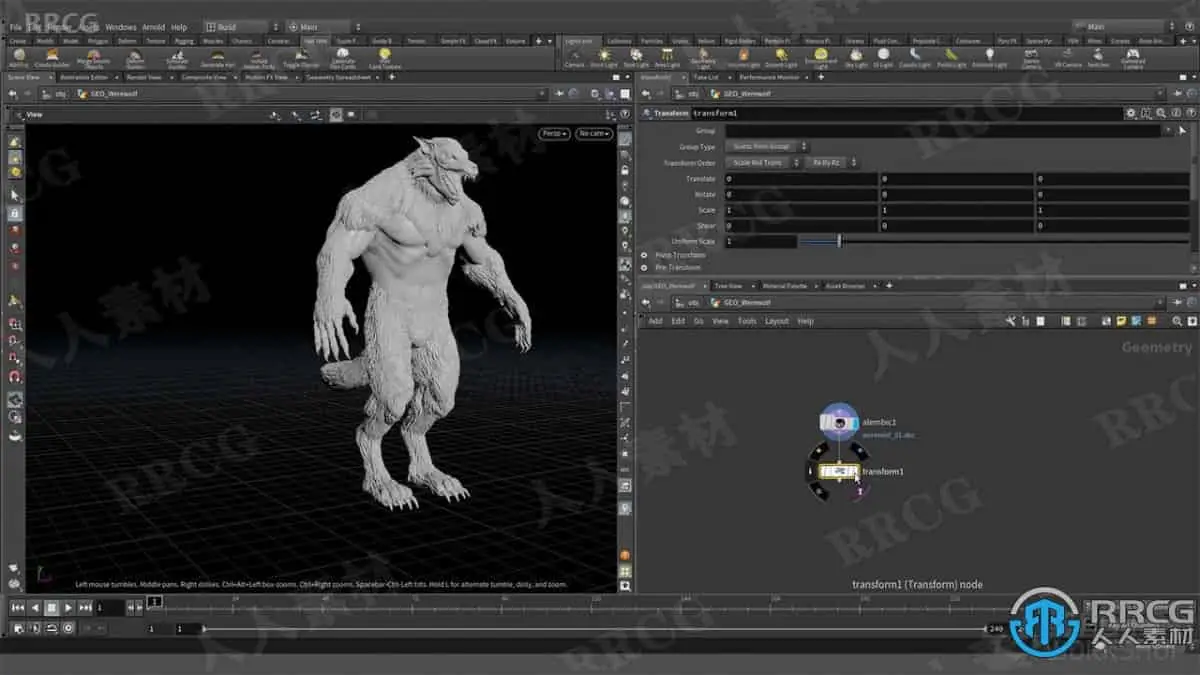Viewport: 1200px width, 675px height.
Task: Add a GI Light from the shelf
Action: [883, 58]
